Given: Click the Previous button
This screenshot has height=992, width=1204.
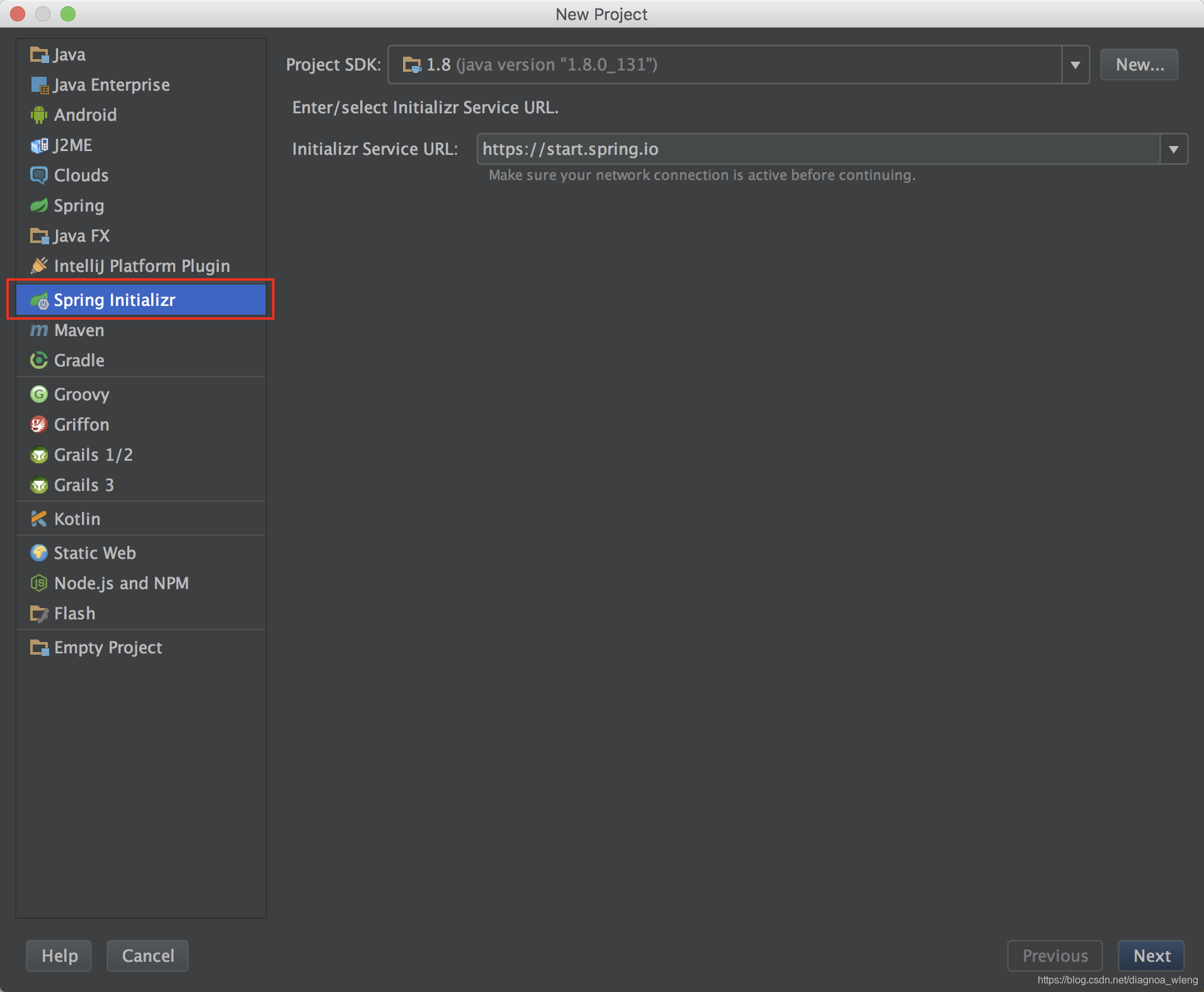Looking at the screenshot, I should (x=1055, y=955).
